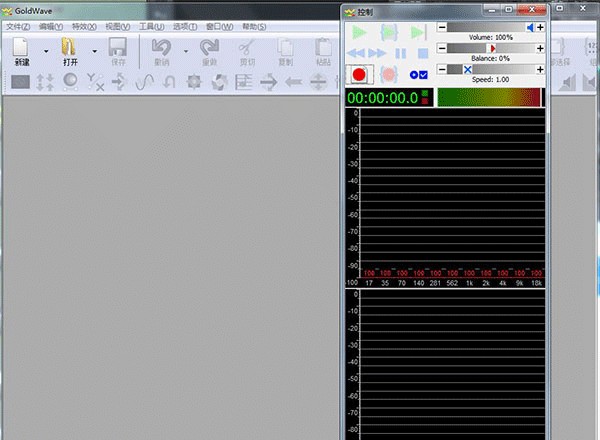Click the Balance slider red marker
This screenshot has width=600, height=440.
point(492,48)
